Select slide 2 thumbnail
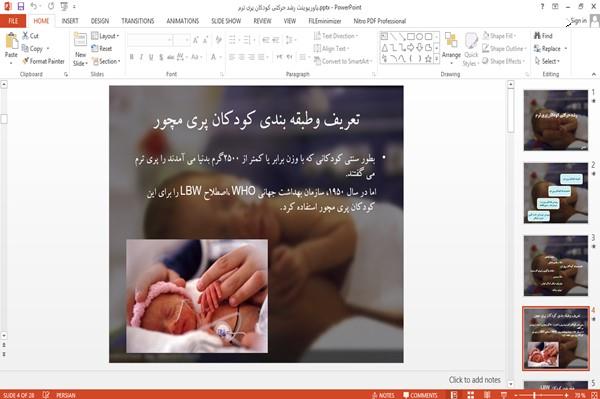The width and height of the screenshot is (600, 399). pyautogui.click(x=556, y=193)
